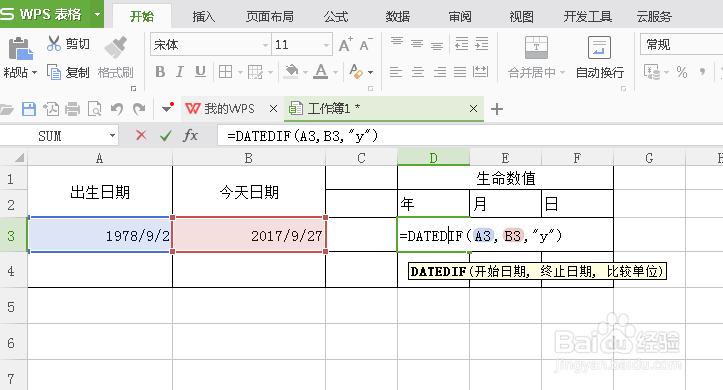723x390 pixels.
Task: Click the Print icon in quick toolbar
Action: pyautogui.click(x=72, y=109)
